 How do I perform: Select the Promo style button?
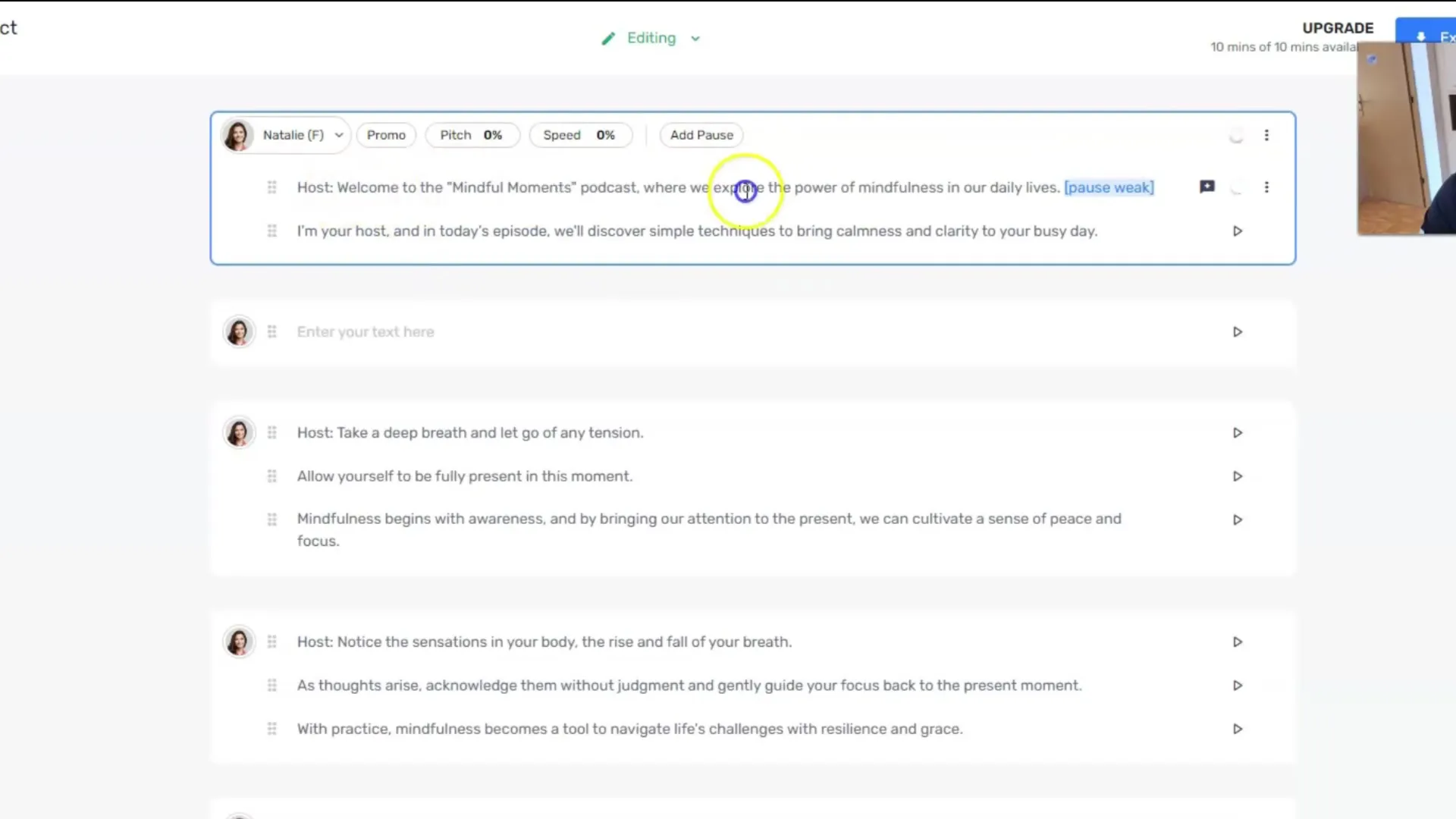point(386,135)
